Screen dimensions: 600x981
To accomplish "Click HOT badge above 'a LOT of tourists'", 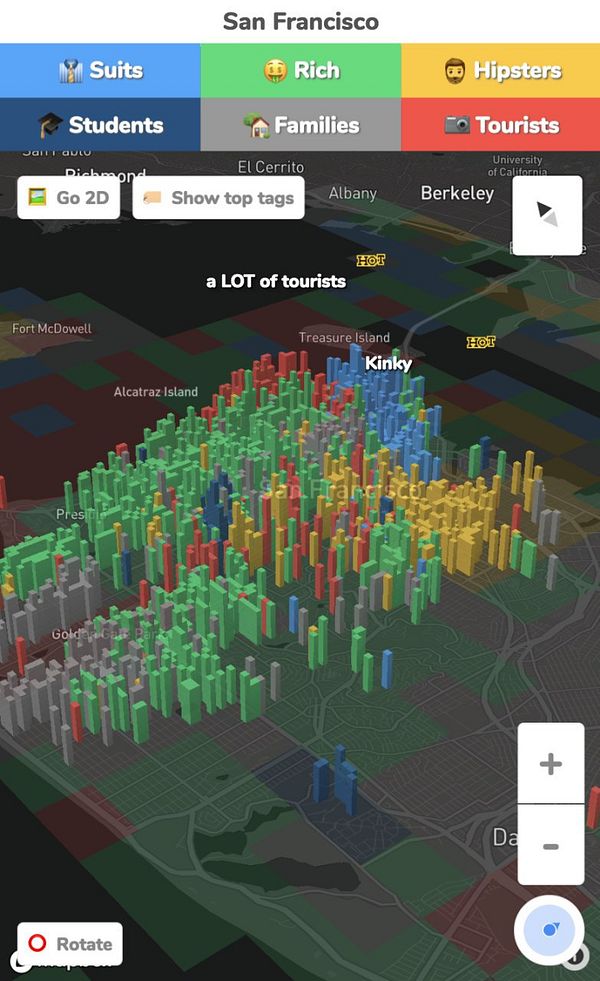I will pyautogui.click(x=370, y=260).
